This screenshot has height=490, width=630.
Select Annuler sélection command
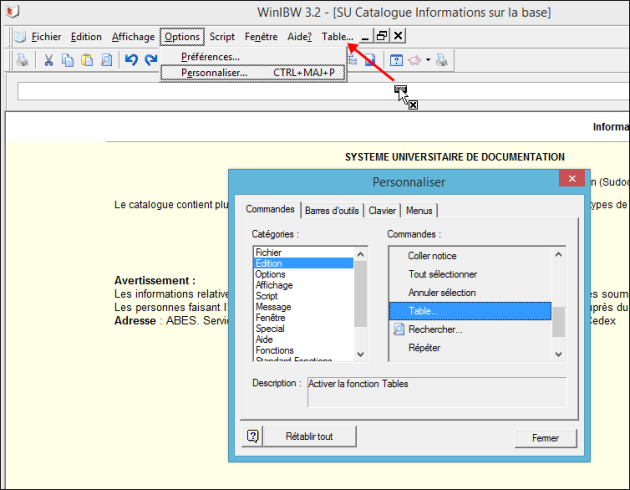[470, 293]
